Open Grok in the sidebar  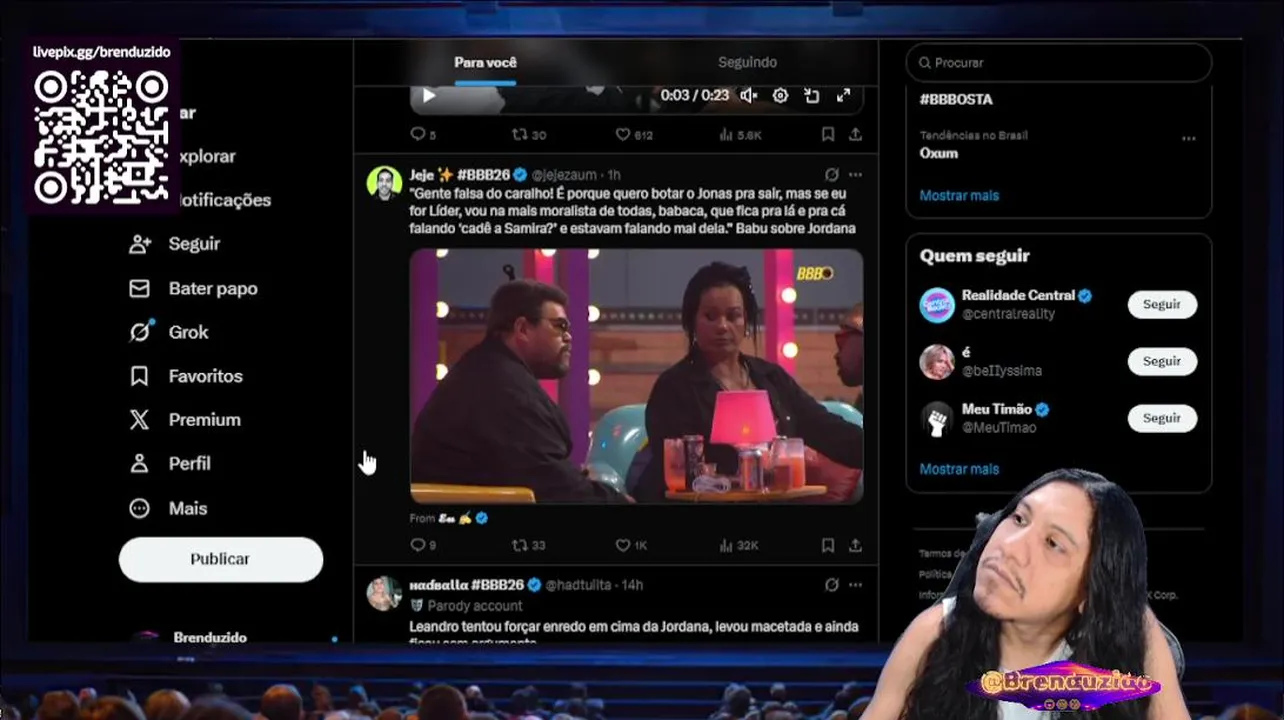click(x=169, y=332)
